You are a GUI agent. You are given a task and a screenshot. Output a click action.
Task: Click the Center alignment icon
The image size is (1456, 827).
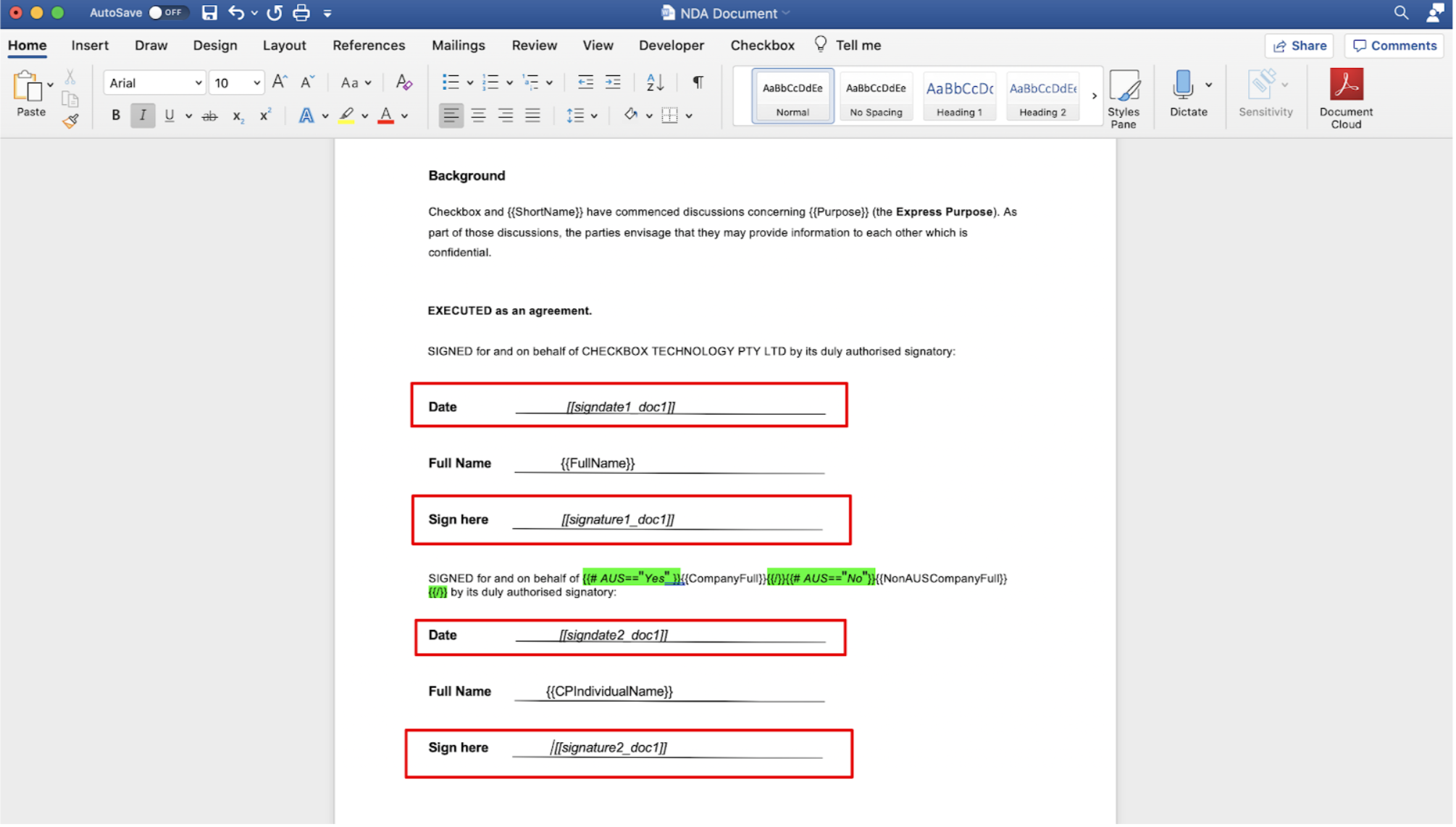(479, 115)
